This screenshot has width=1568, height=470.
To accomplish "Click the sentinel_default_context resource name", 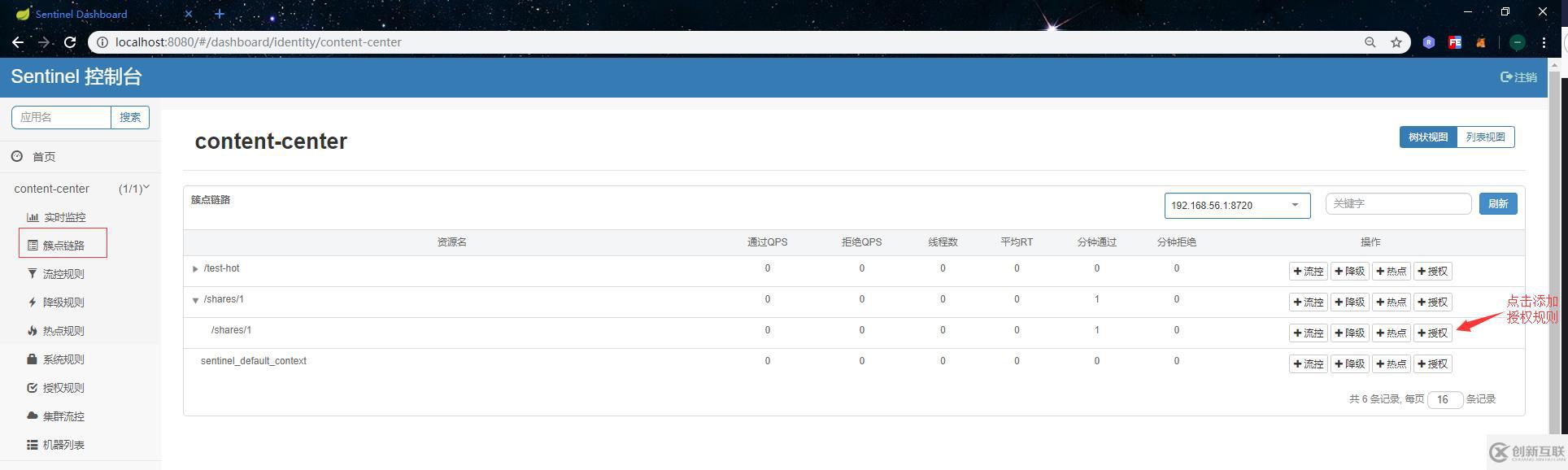I will tap(254, 361).
